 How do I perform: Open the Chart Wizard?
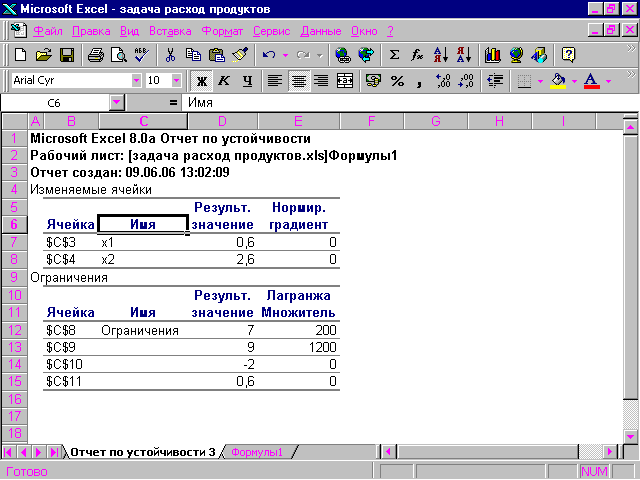[x=492, y=55]
